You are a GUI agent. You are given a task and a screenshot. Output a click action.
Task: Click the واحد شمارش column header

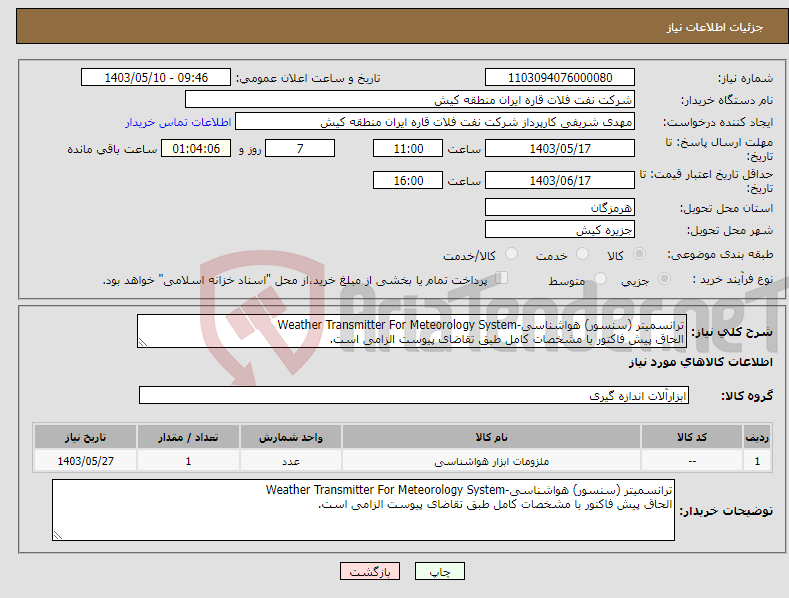click(x=291, y=437)
